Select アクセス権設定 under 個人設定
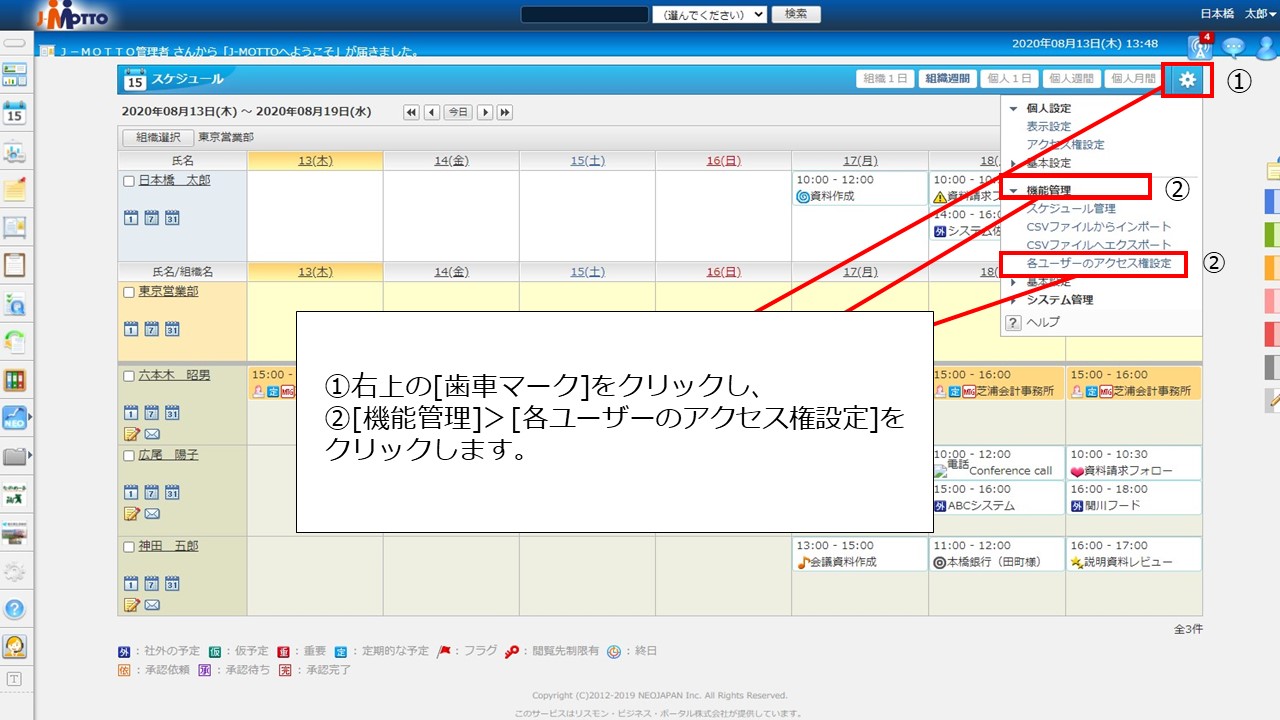 point(1065,145)
